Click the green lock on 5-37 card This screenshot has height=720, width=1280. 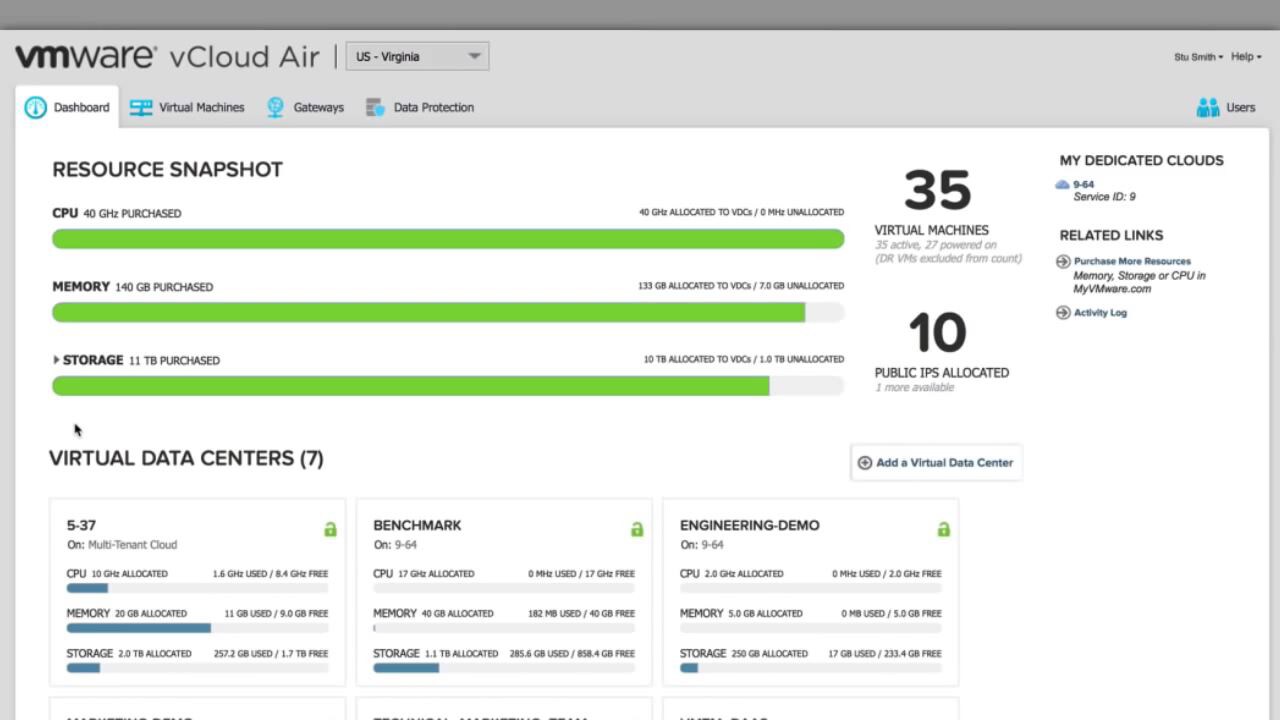click(x=330, y=529)
